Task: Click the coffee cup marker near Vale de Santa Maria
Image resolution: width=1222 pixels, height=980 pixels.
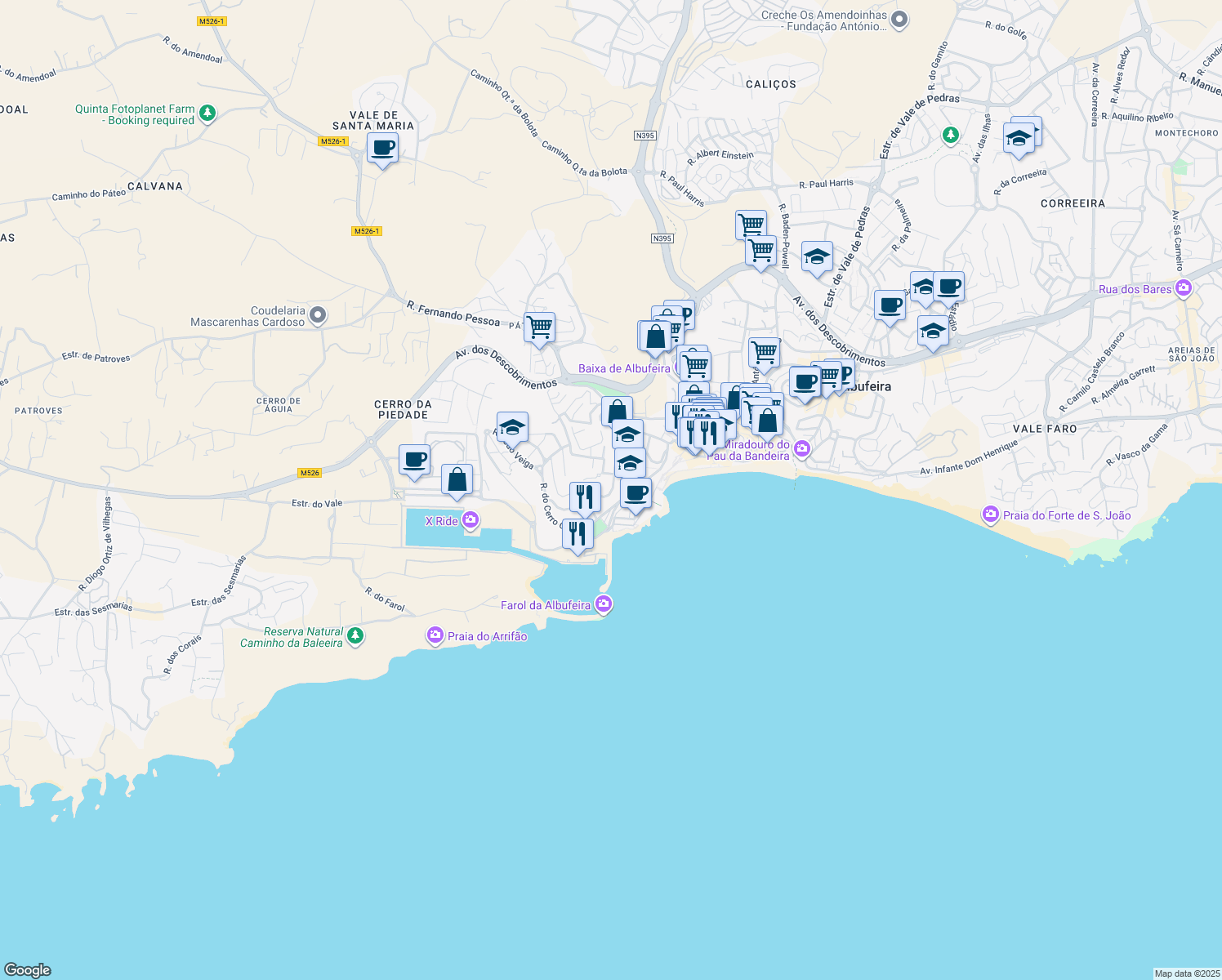Action: pyautogui.click(x=381, y=149)
